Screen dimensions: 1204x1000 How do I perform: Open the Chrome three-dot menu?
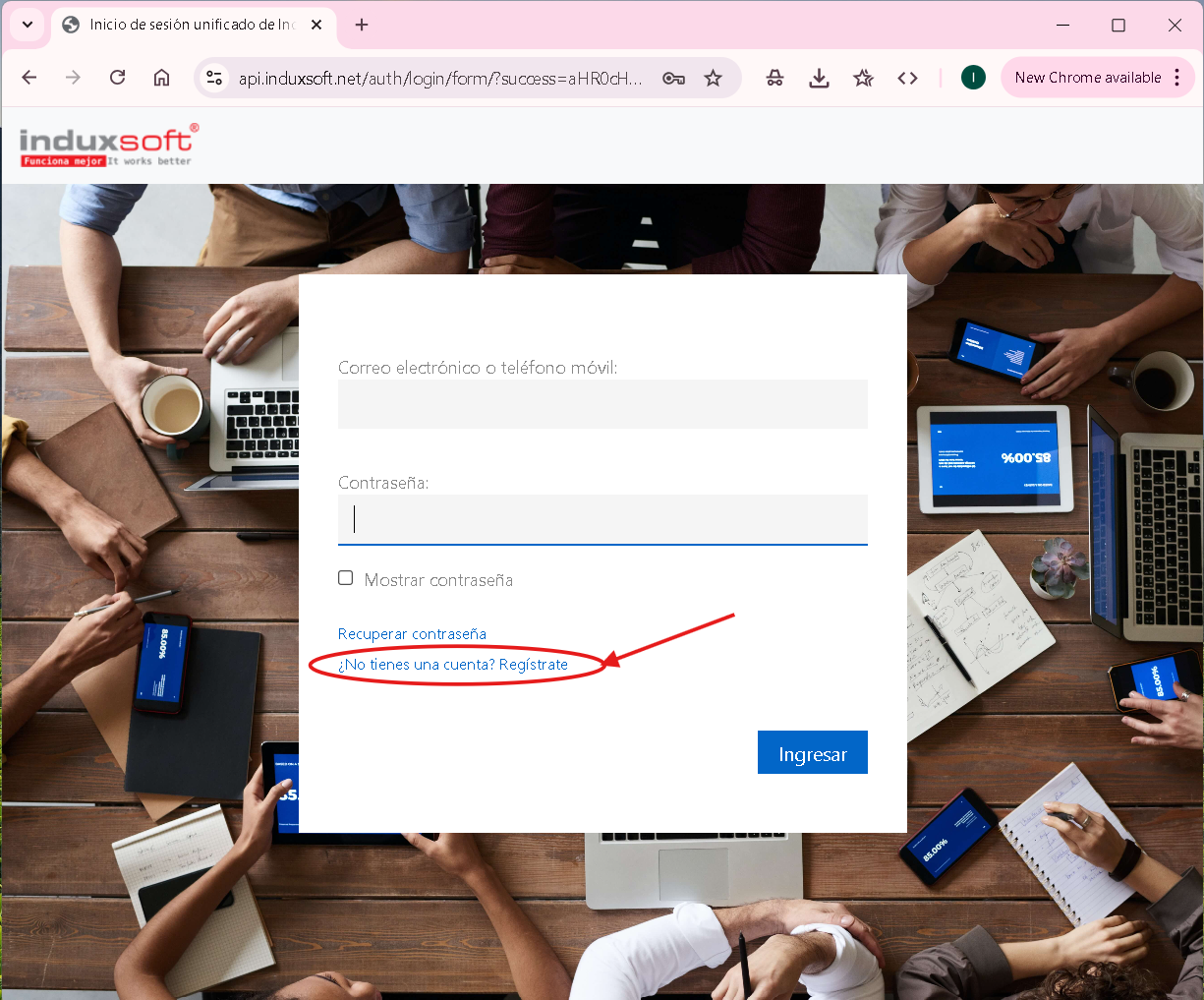coord(1177,78)
